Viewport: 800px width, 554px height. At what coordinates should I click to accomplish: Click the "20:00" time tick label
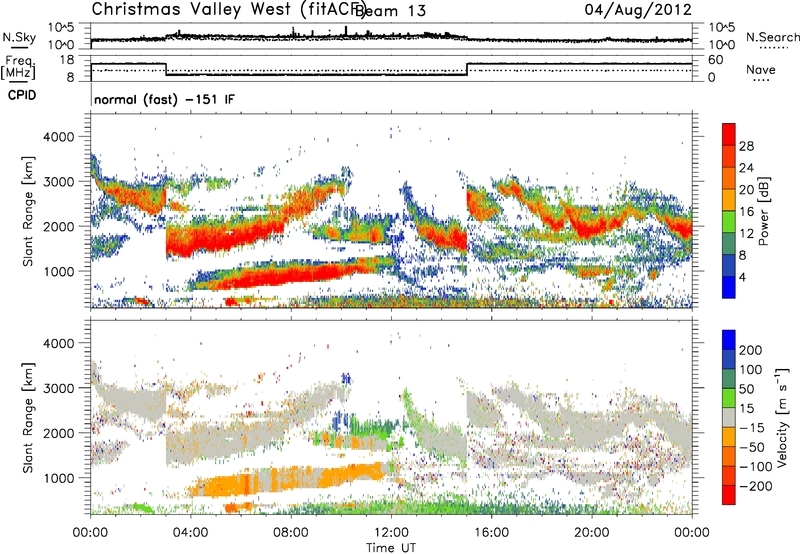[591, 533]
